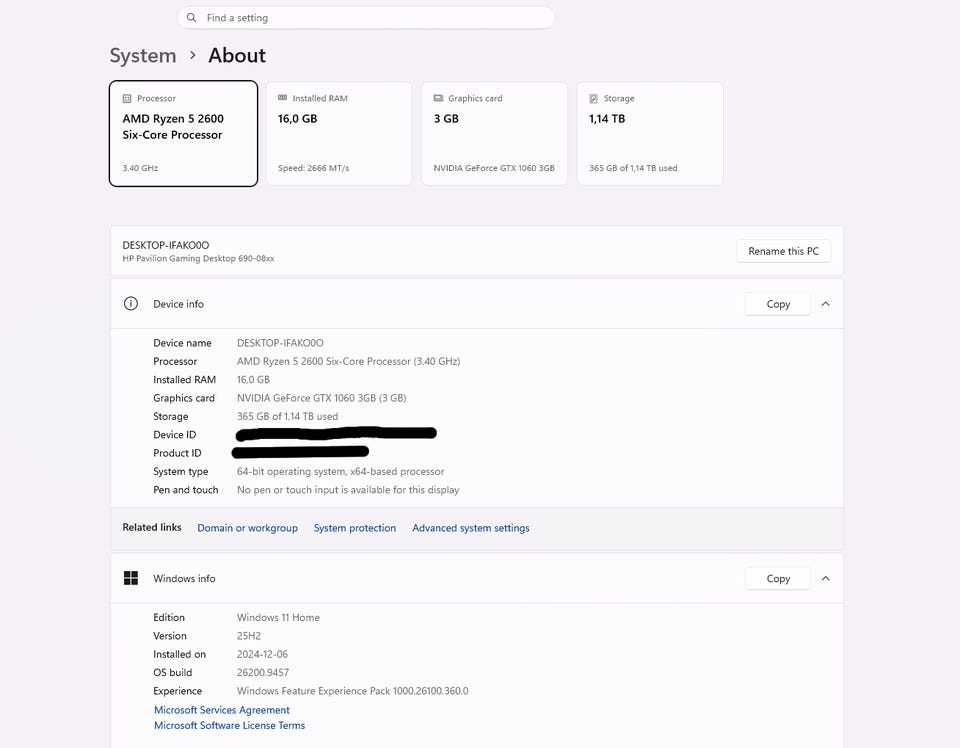Click the Installed RAM 16,0 GB row value

[x=253, y=380]
